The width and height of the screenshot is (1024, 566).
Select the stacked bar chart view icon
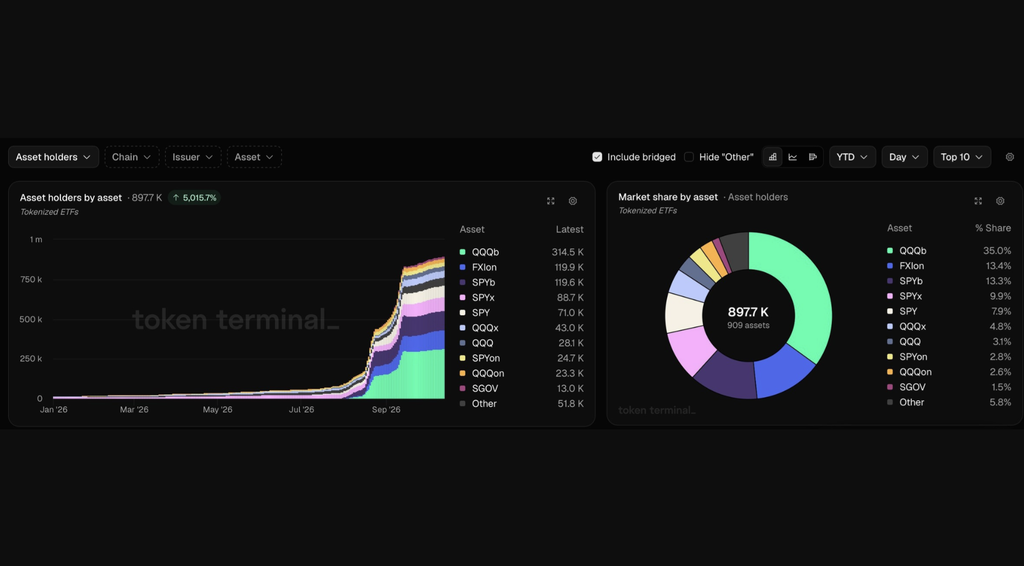pyautogui.click(x=773, y=157)
